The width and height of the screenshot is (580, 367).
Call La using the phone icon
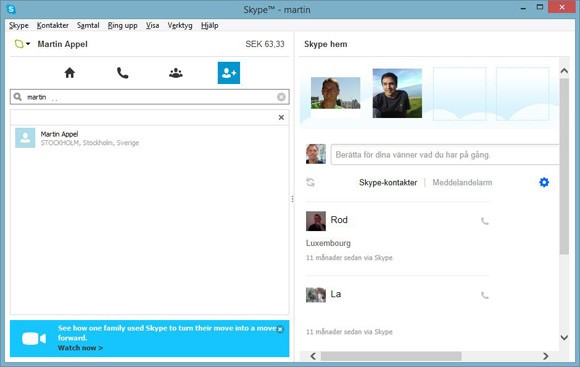pos(485,295)
